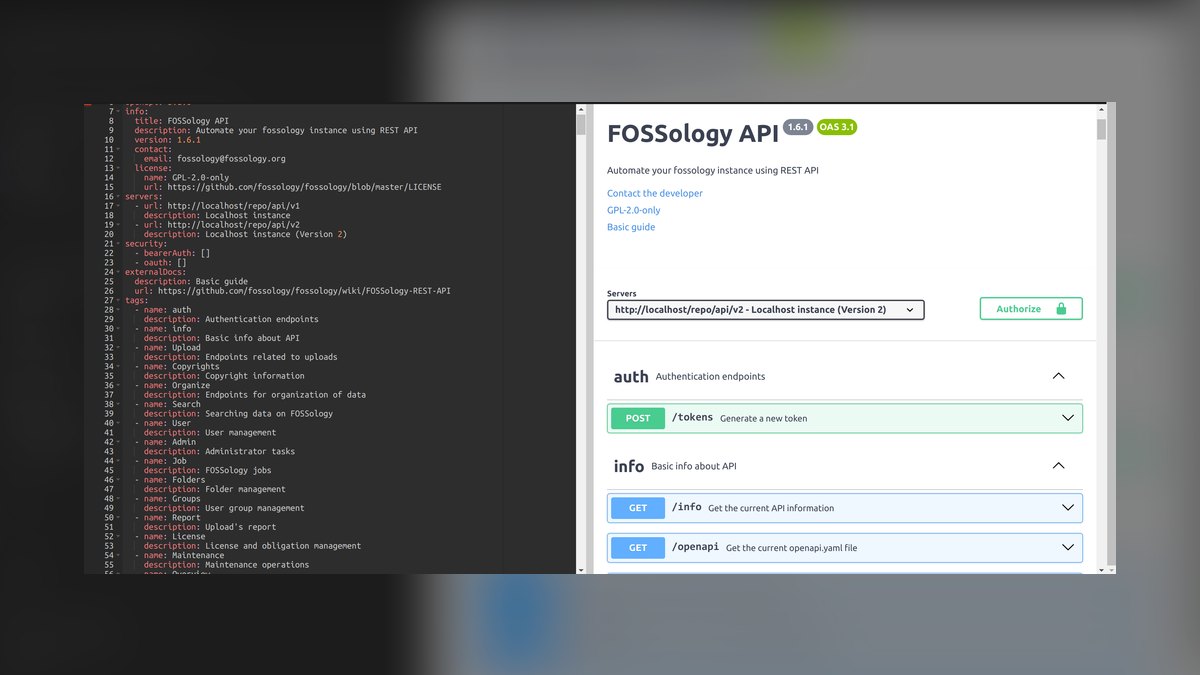Fold the contact block at line 11

tap(120, 149)
